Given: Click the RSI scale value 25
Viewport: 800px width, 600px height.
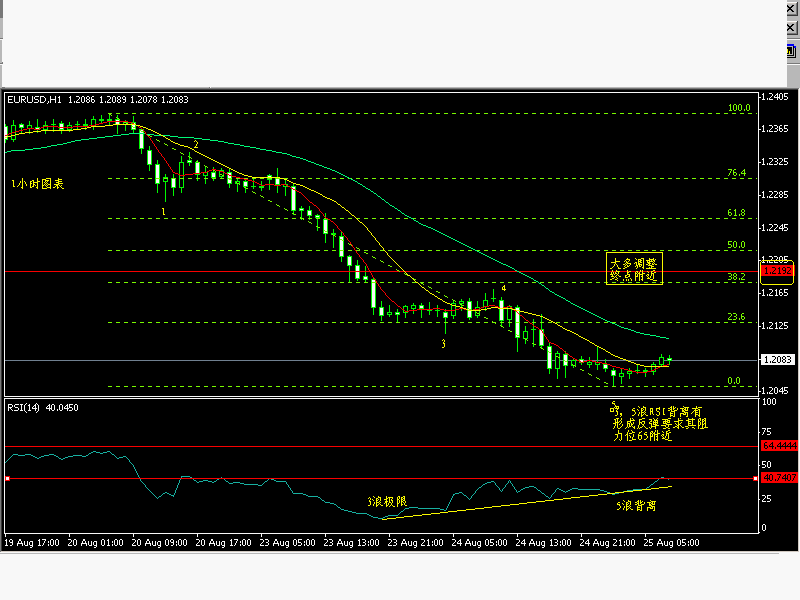Looking at the screenshot, I should [x=766, y=498].
